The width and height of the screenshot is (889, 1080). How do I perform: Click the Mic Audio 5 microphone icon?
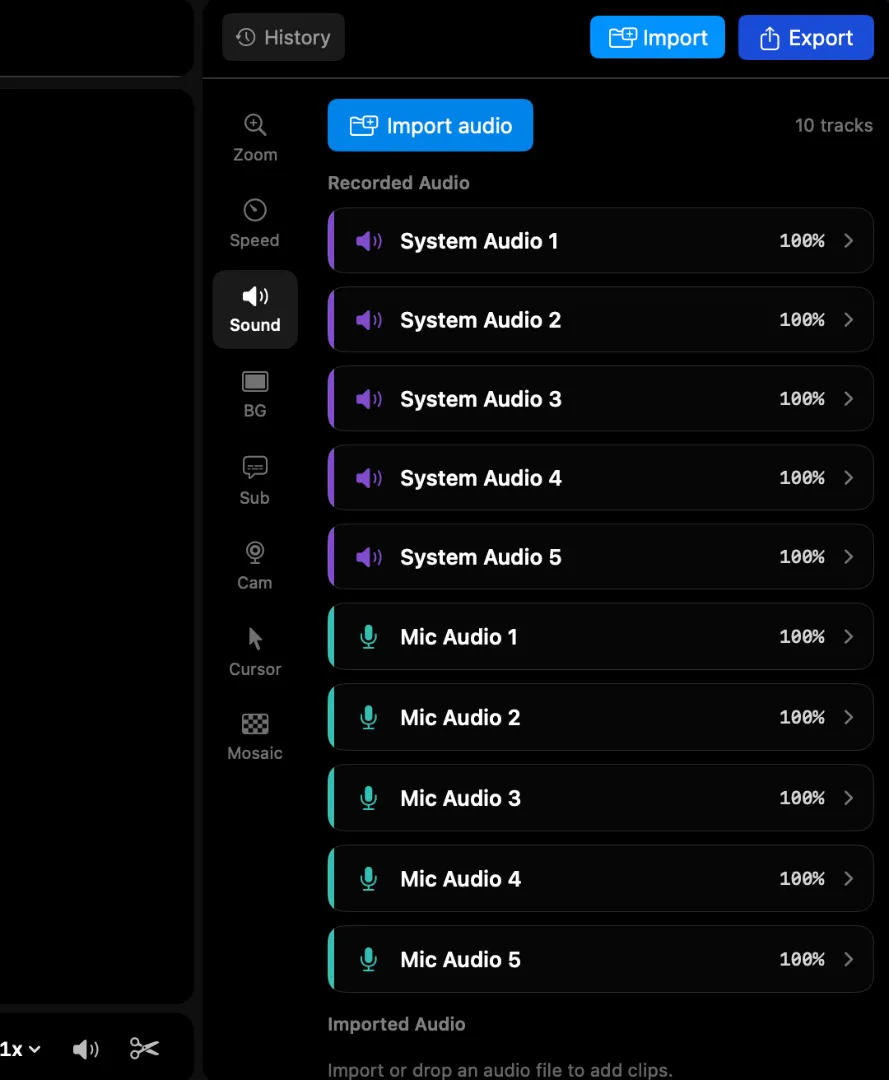click(368, 959)
